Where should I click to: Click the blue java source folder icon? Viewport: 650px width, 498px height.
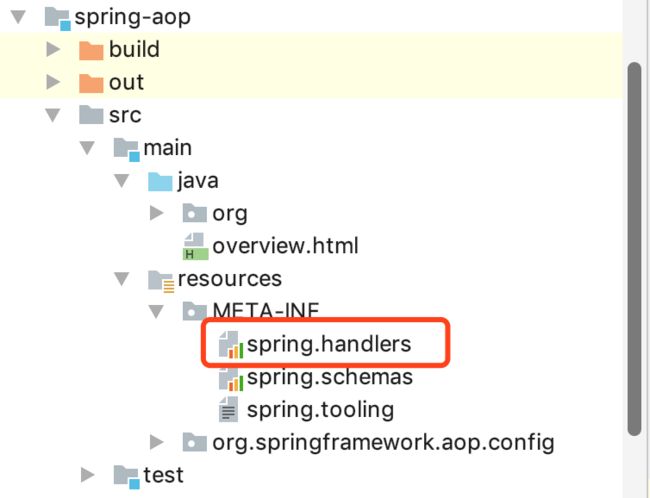pyautogui.click(x=160, y=182)
